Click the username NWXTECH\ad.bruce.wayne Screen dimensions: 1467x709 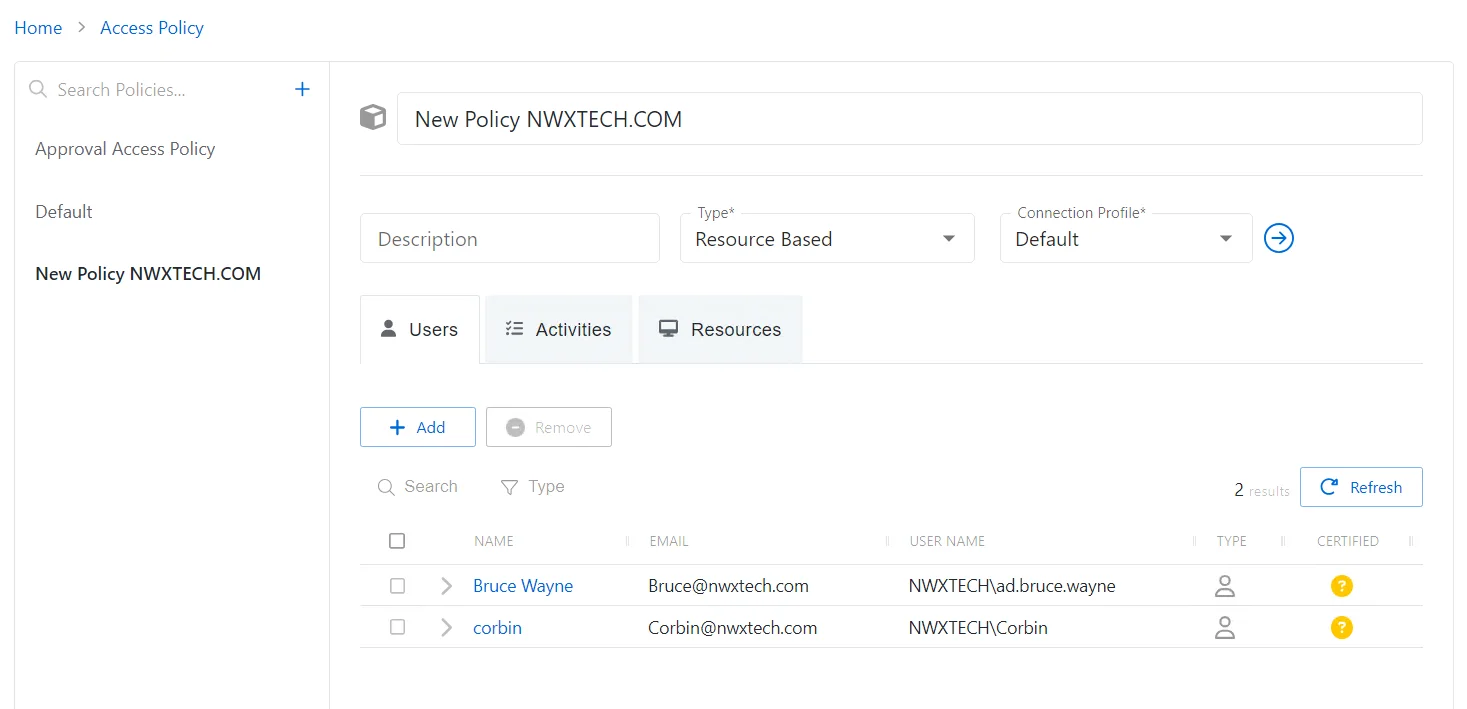click(1012, 586)
